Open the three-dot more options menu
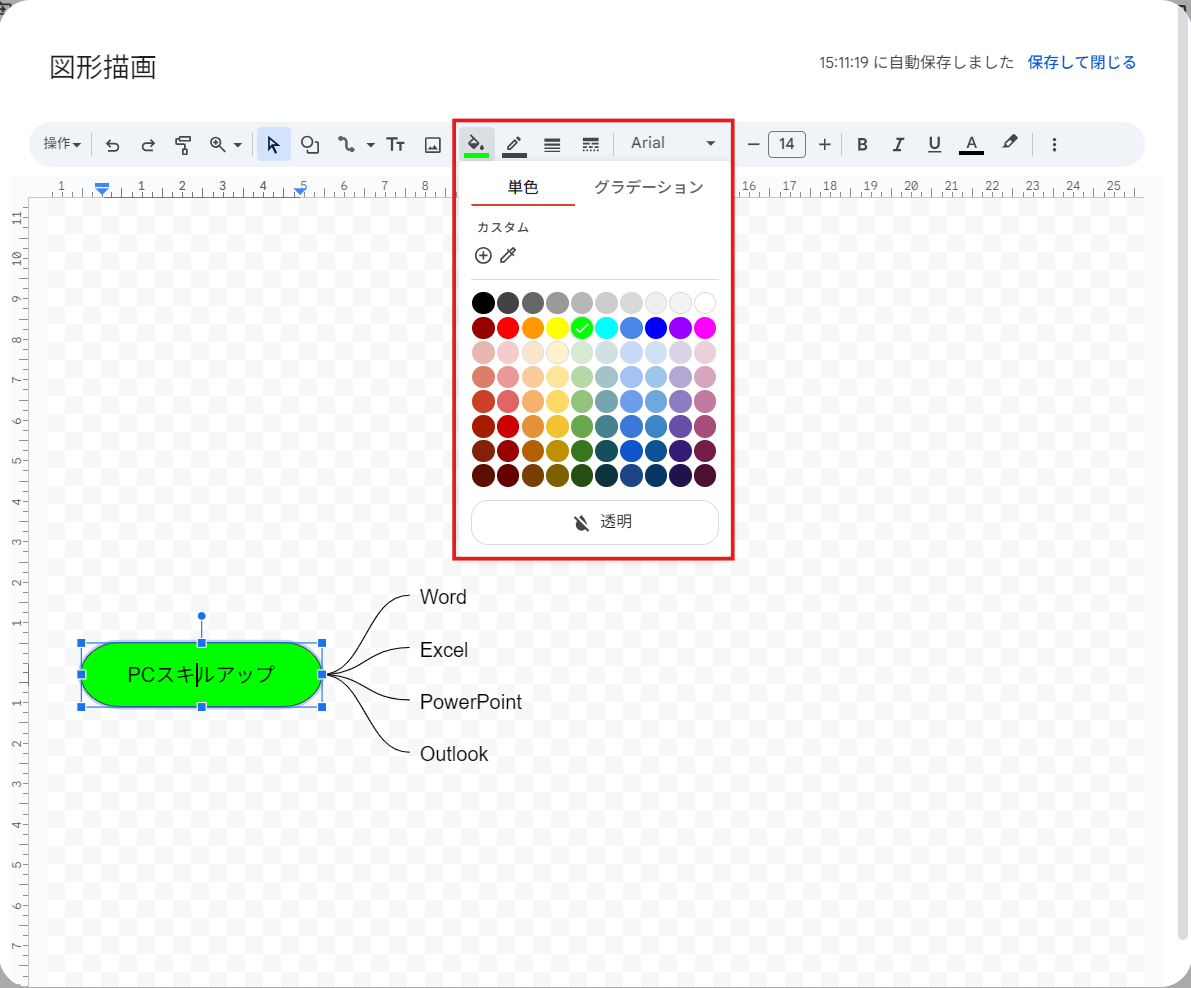This screenshot has width=1191, height=988. click(x=1054, y=144)
